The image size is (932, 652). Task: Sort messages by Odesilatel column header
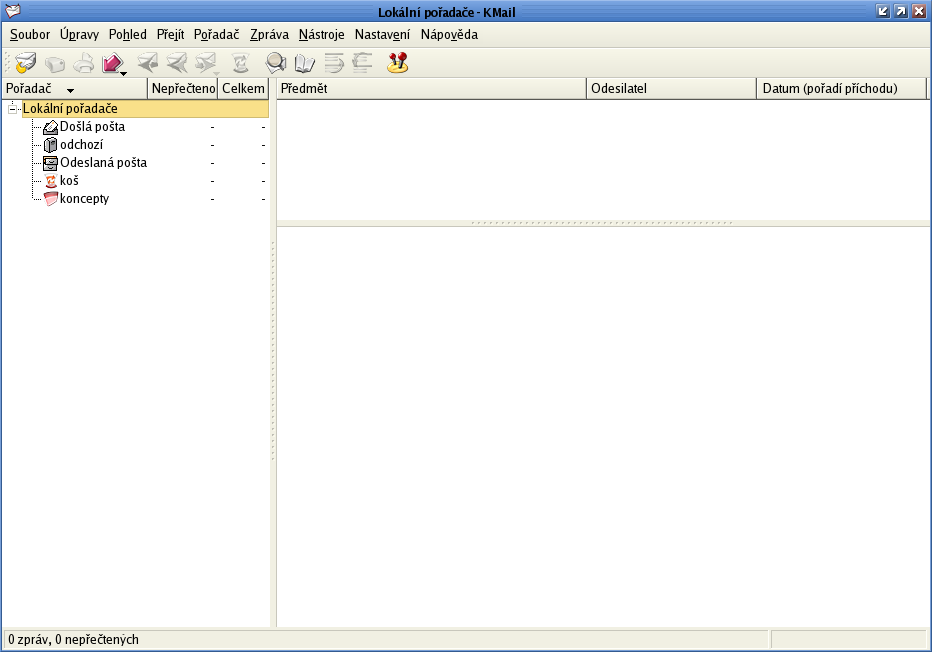672,89
